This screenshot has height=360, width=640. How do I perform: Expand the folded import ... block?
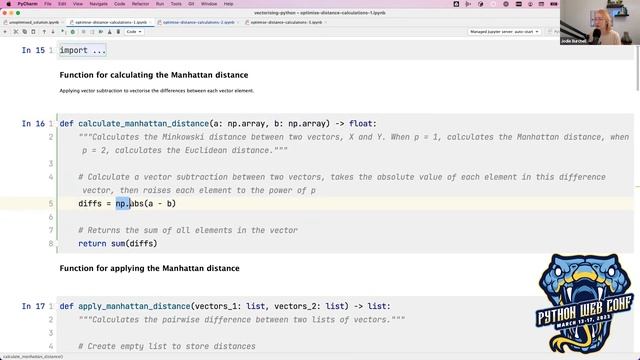[x=83, y=50]
